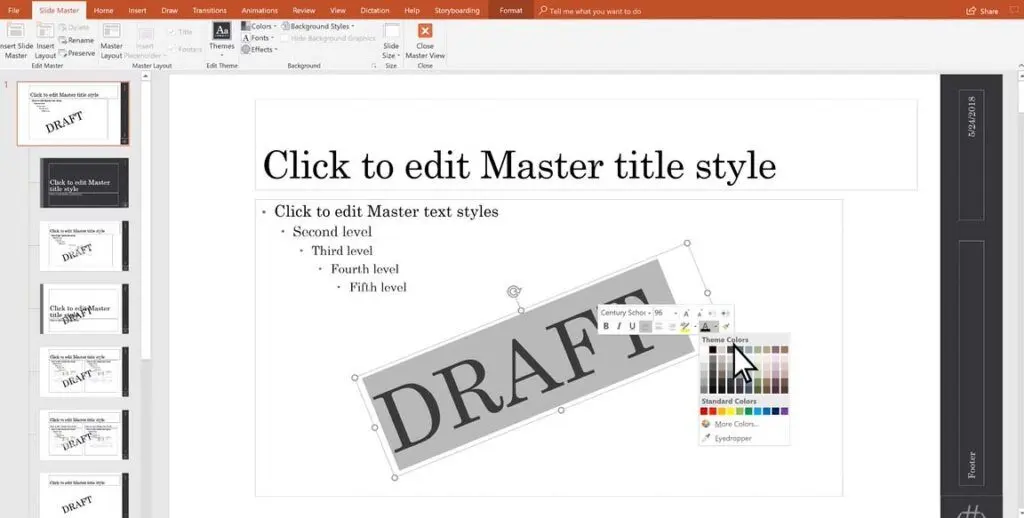The image size is (1024, 518).
Task: Click the Decrease Font Size icon
Action: click(x=699, y=313)
